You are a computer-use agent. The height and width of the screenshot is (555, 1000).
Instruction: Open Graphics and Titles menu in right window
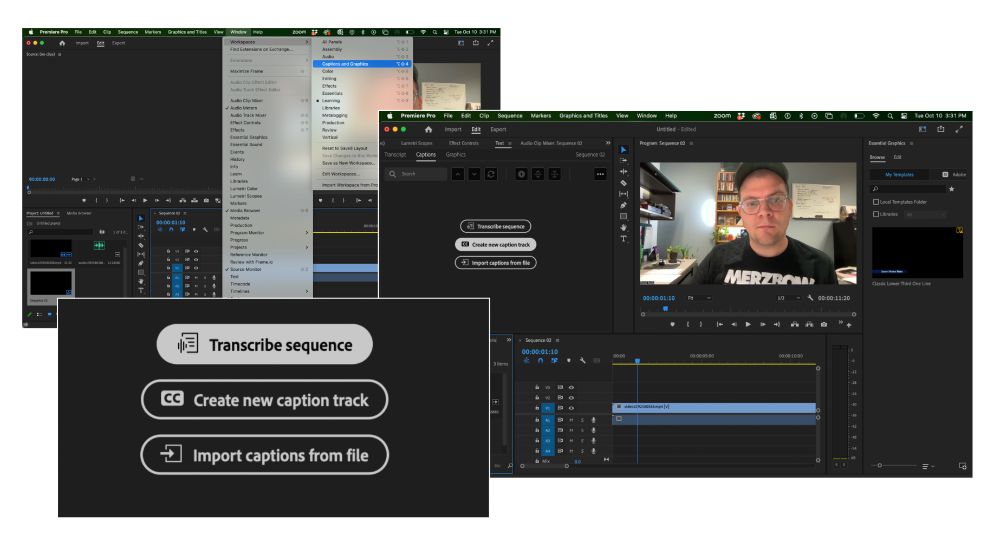click(584, 116)
